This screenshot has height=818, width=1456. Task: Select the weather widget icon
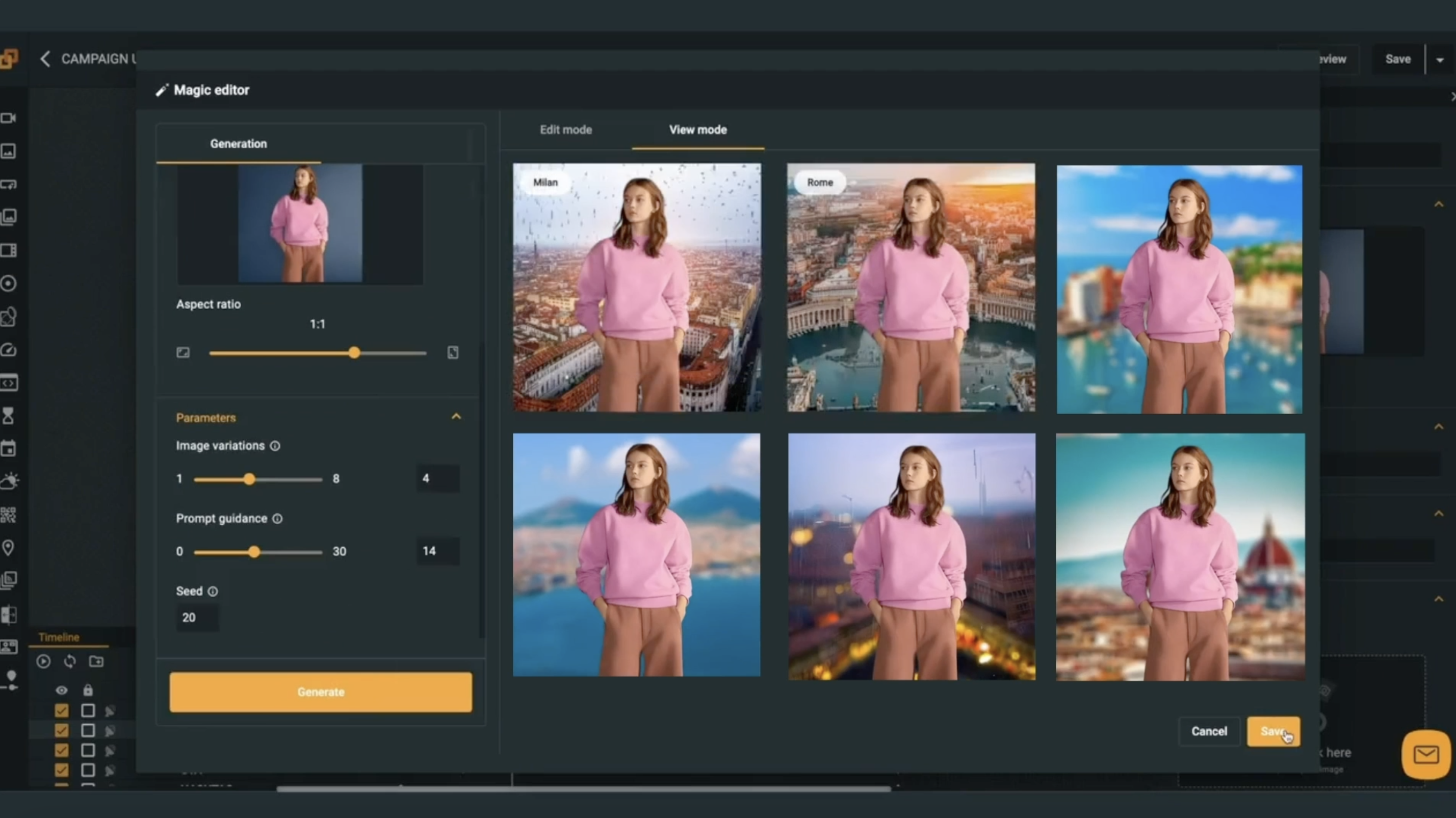pyautogui.click(x=9, y=480)
